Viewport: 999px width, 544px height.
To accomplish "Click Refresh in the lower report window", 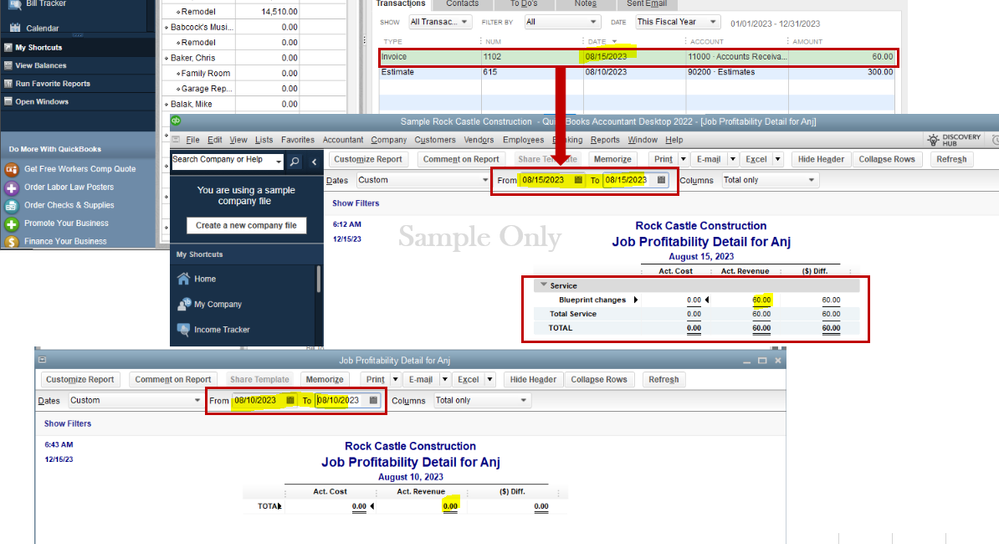I will point(663,379).
